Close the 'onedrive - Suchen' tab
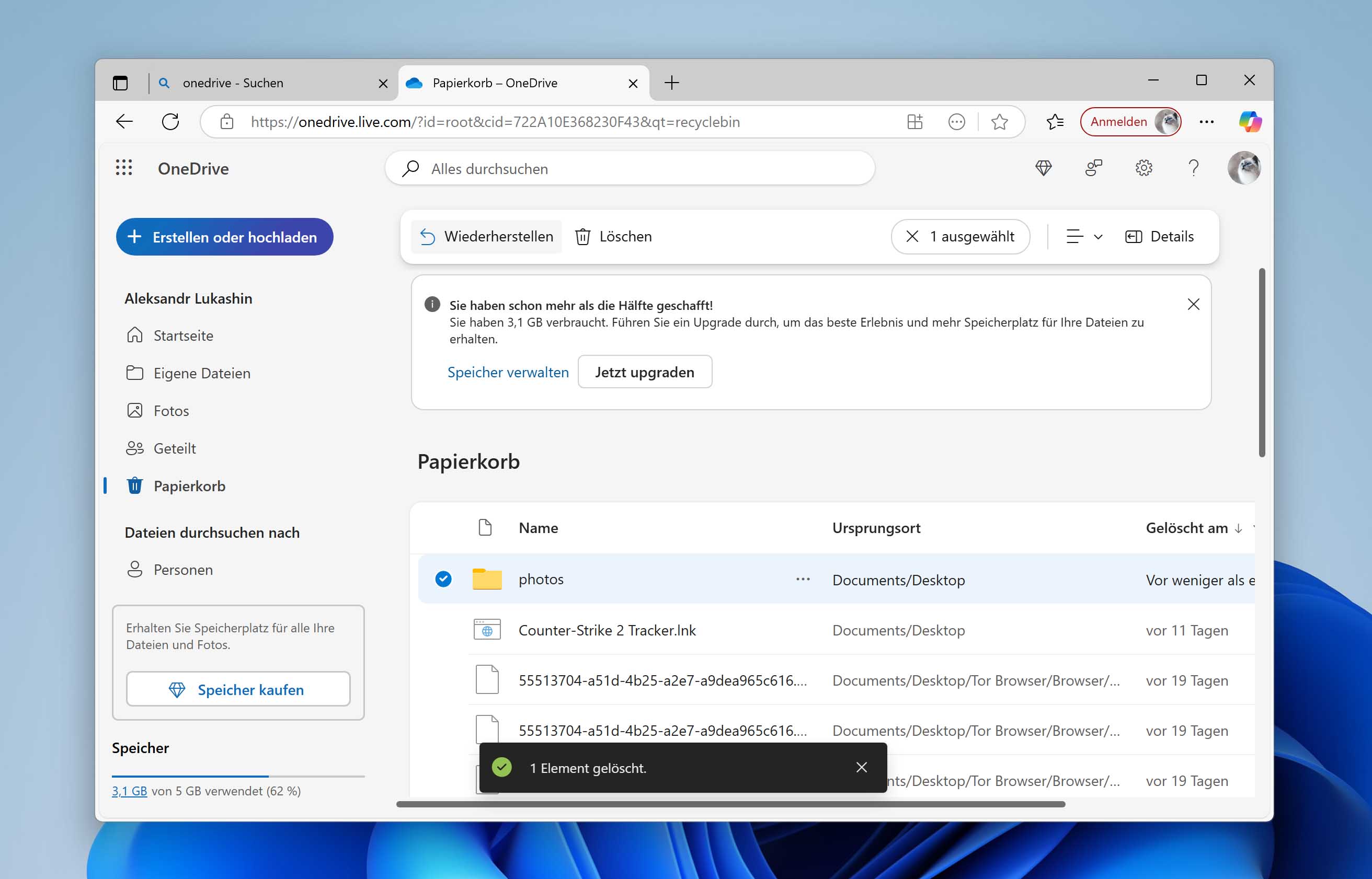The width and height of the screenshot is (1372, 879). click(383, 83)
